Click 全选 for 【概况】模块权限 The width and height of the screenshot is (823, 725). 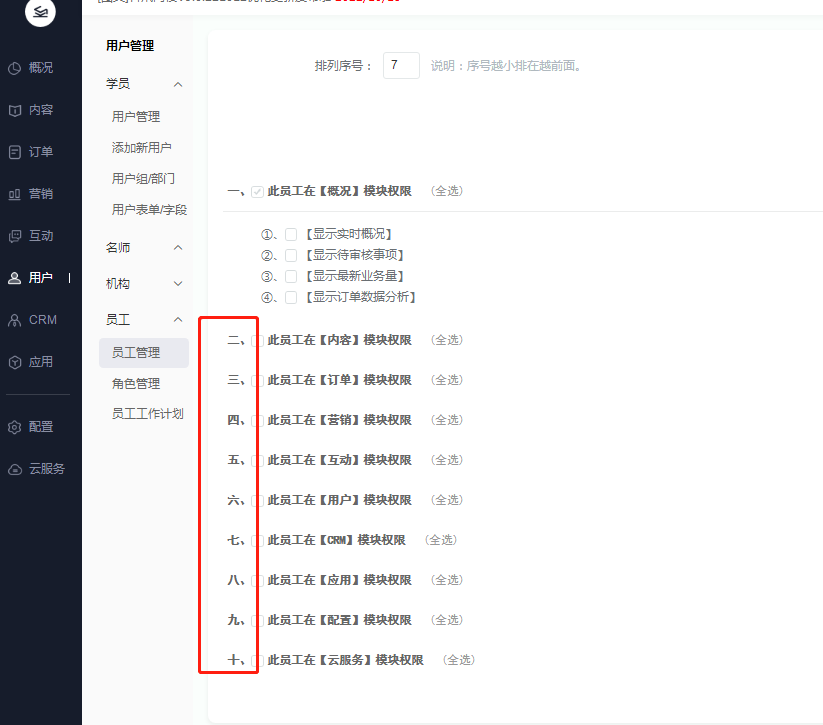click(447, 191)
